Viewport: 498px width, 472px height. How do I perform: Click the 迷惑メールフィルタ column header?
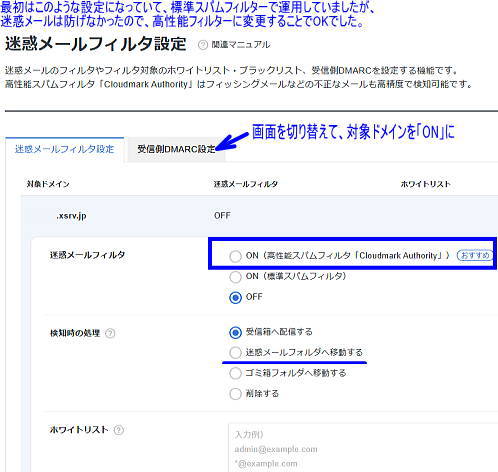(x=246, y=184)
